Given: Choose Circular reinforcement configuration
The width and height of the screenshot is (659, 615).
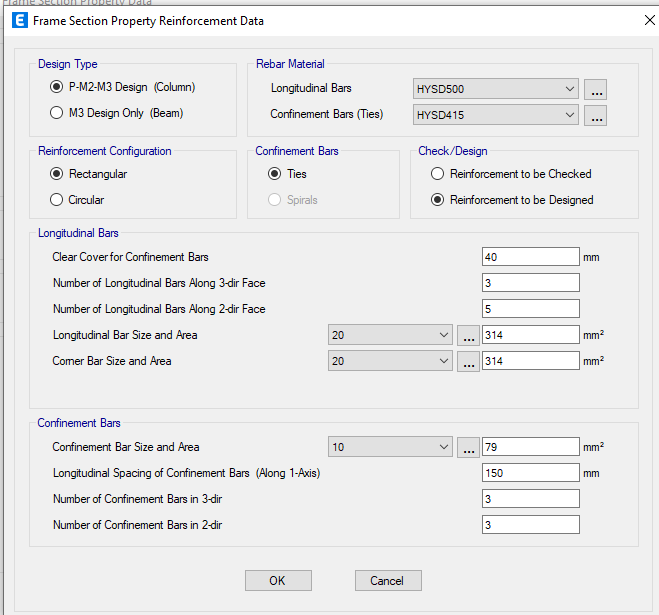Looking at the screenshot, I should click(56, 200).
